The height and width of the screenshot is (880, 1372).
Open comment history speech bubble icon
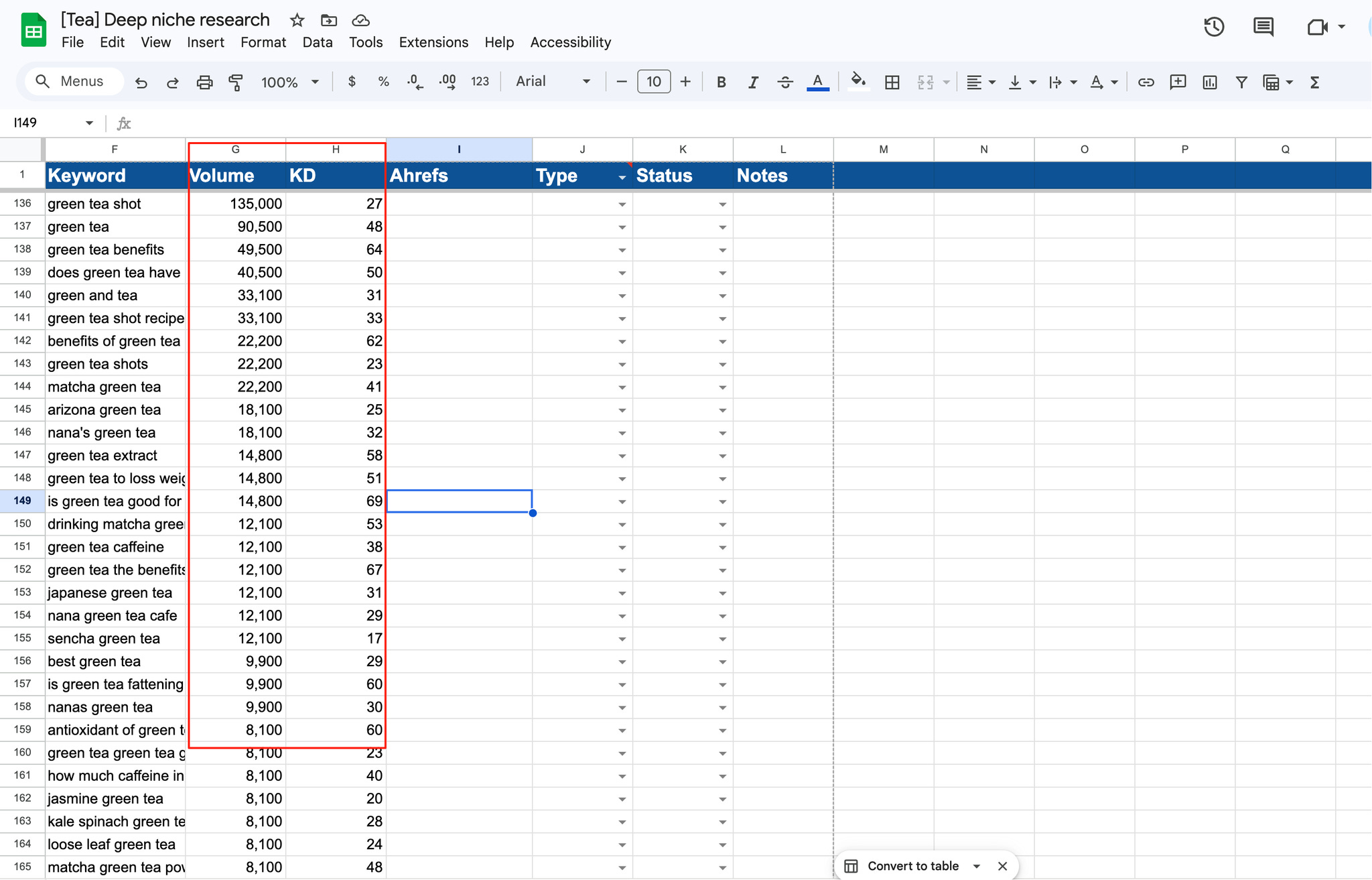[x=1263, y=27]
